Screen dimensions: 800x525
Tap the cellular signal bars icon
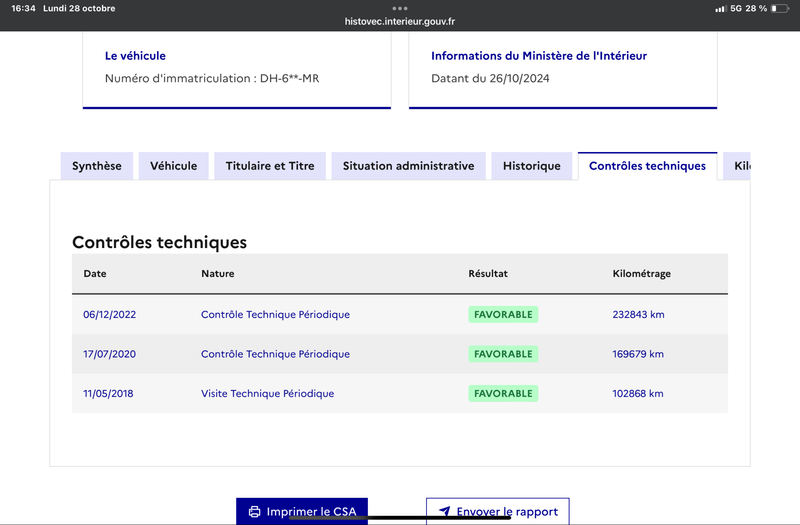pos(720,9)
